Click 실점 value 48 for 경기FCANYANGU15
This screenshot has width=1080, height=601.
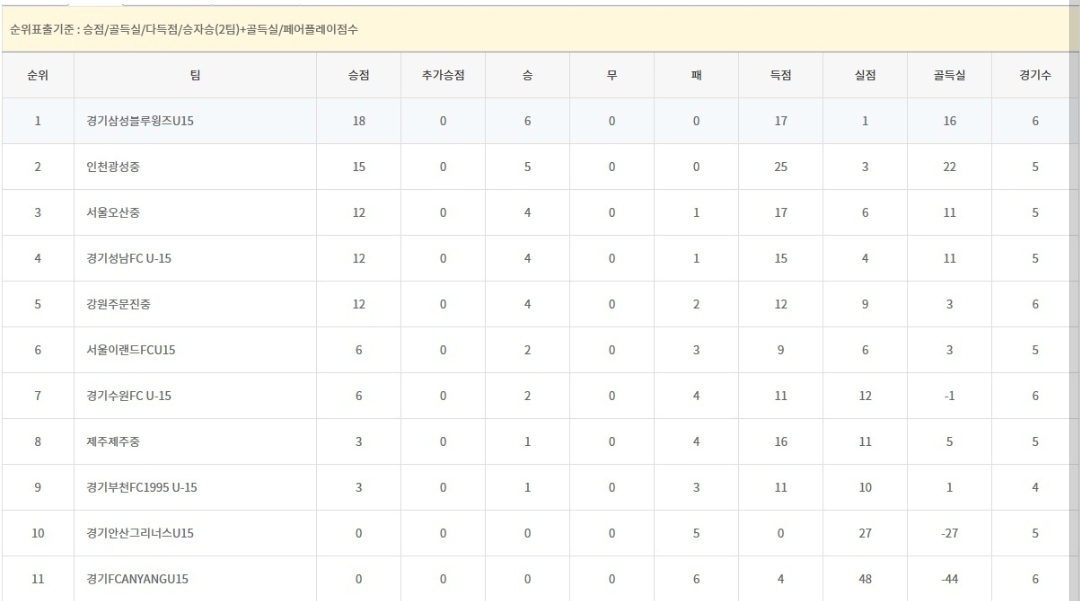pyautogui.click(x=865, y=579)
